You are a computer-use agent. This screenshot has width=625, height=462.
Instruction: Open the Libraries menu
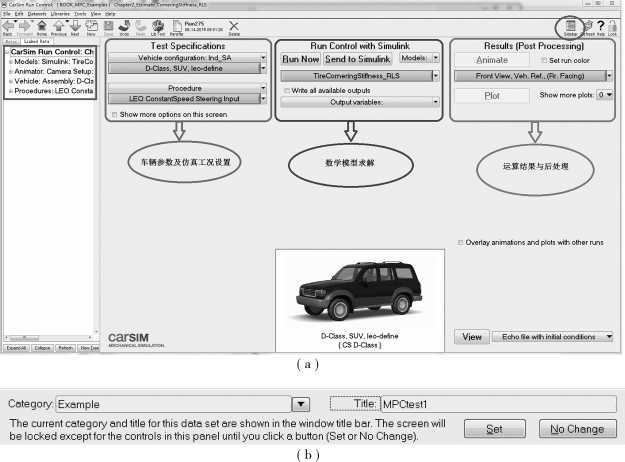[60, 14]
